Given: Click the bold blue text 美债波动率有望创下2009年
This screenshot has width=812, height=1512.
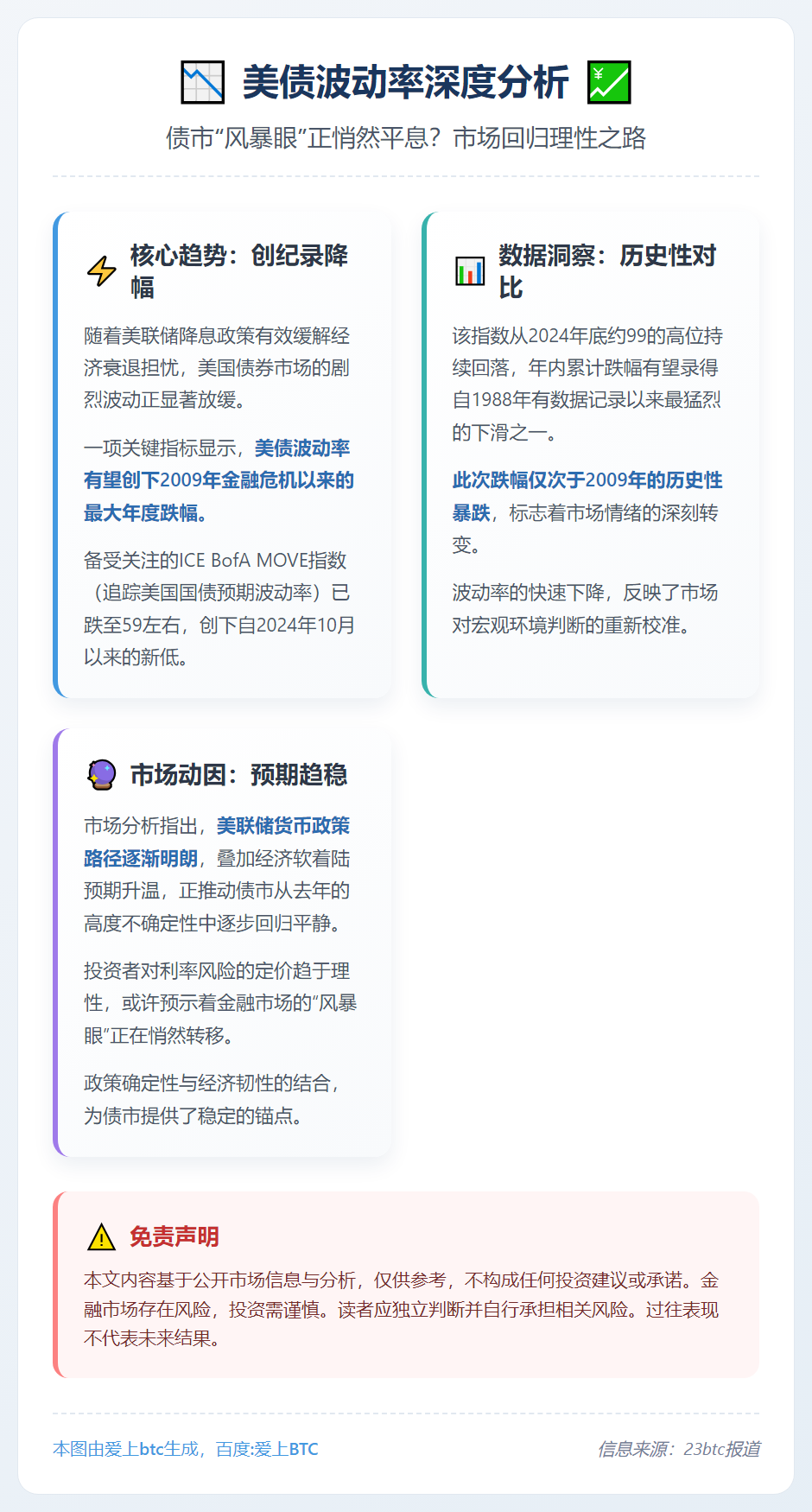Looking at the screenshot, I should click(219, 480).
